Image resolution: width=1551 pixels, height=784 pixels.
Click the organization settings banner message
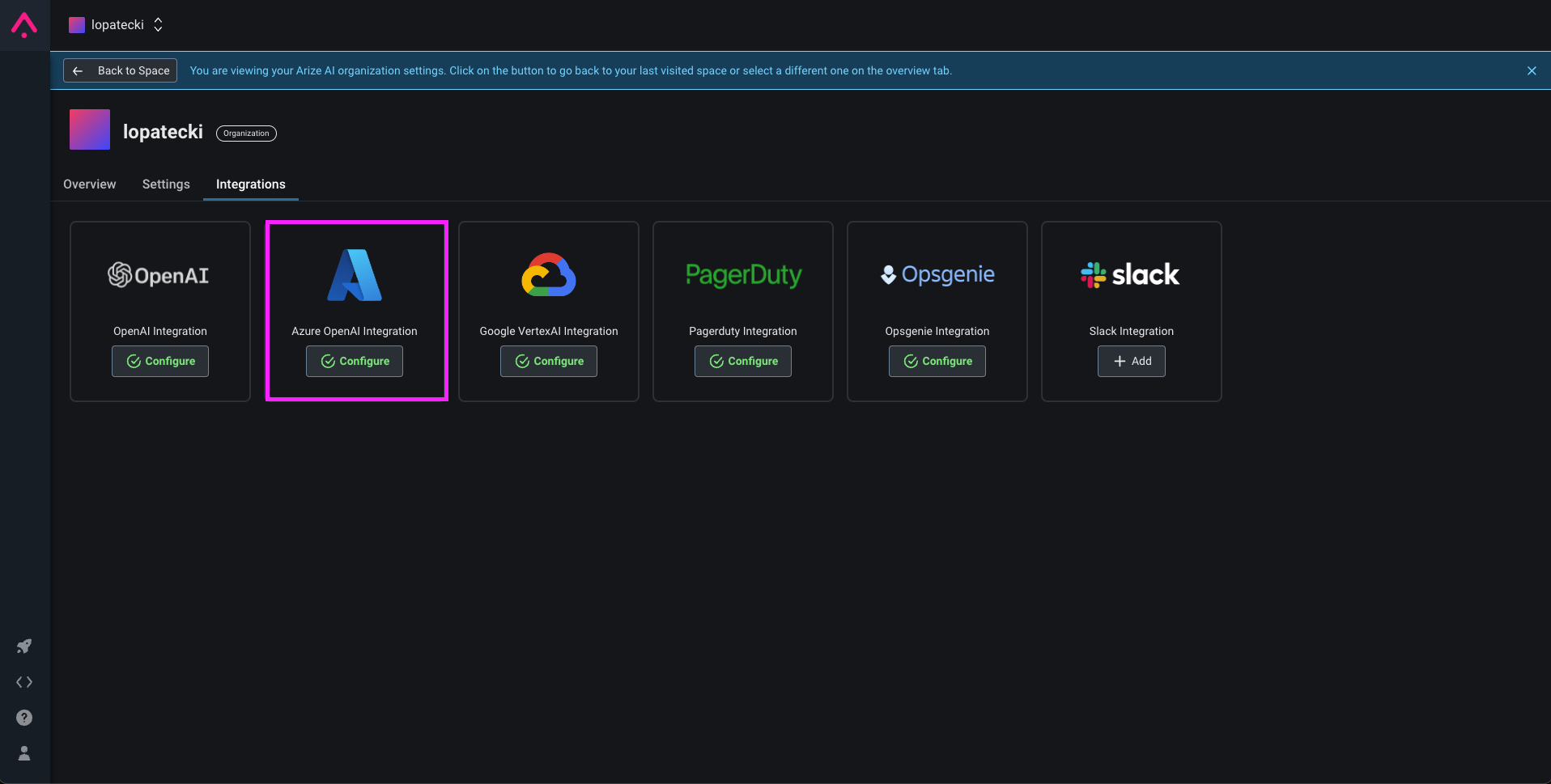(571, 70)
